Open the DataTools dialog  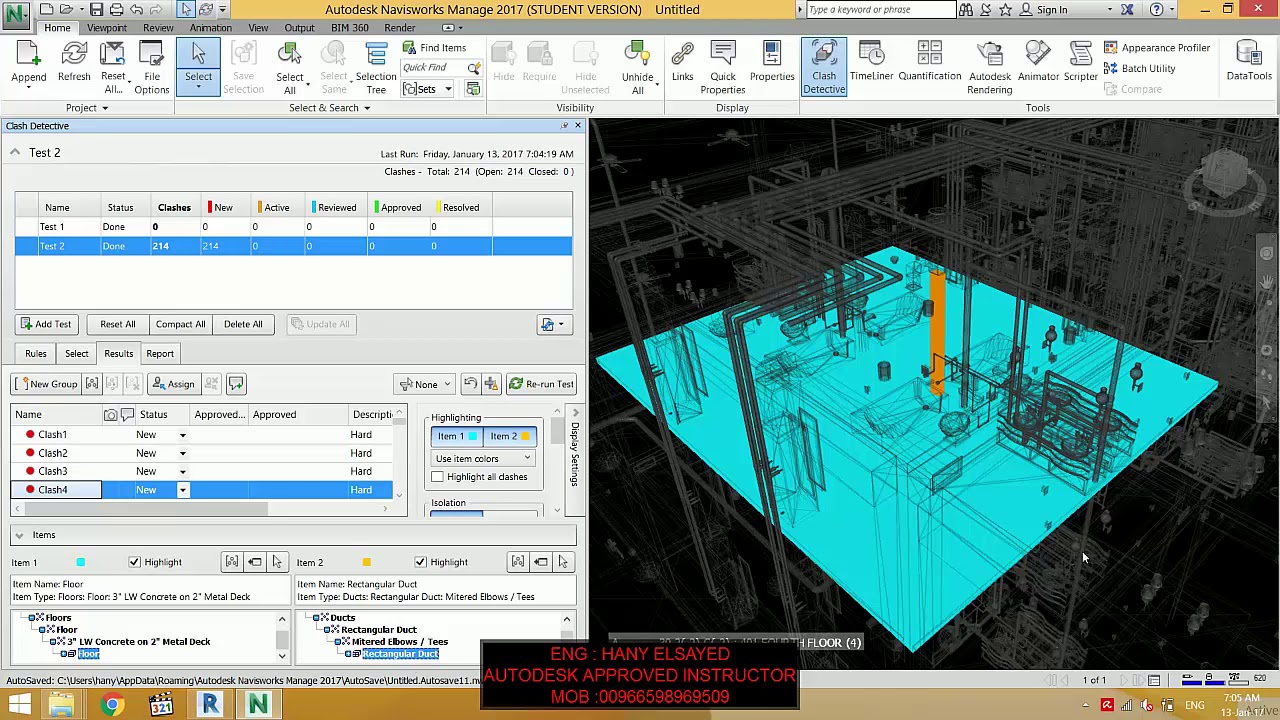point(1249,62)
